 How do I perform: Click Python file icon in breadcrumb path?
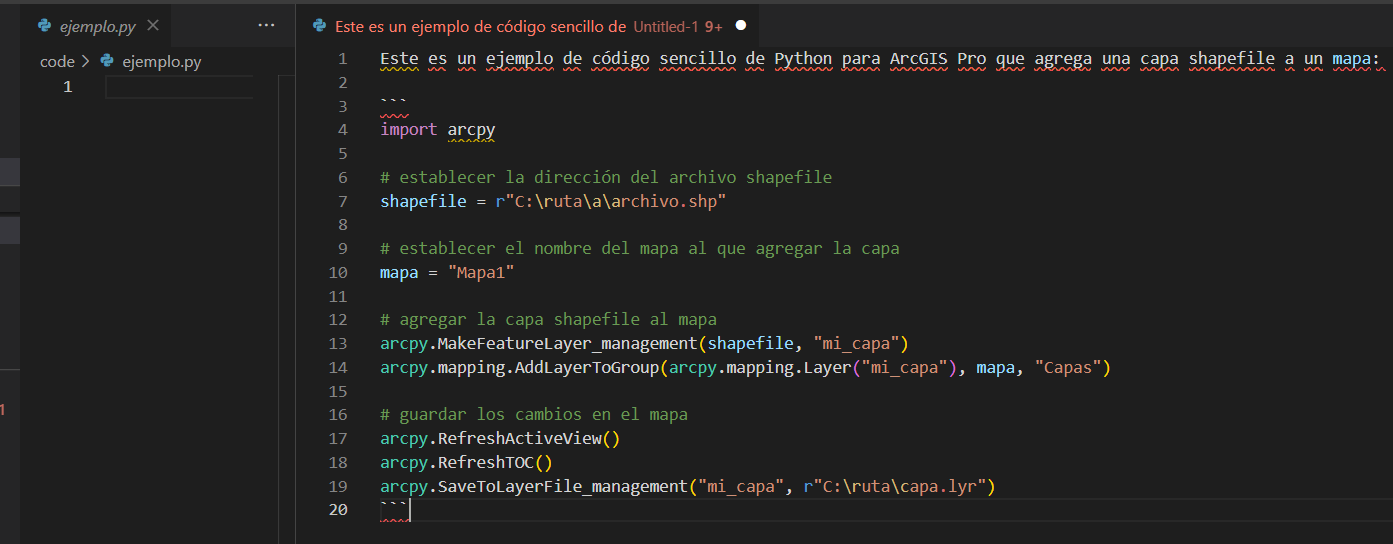[x=107, y=62]
